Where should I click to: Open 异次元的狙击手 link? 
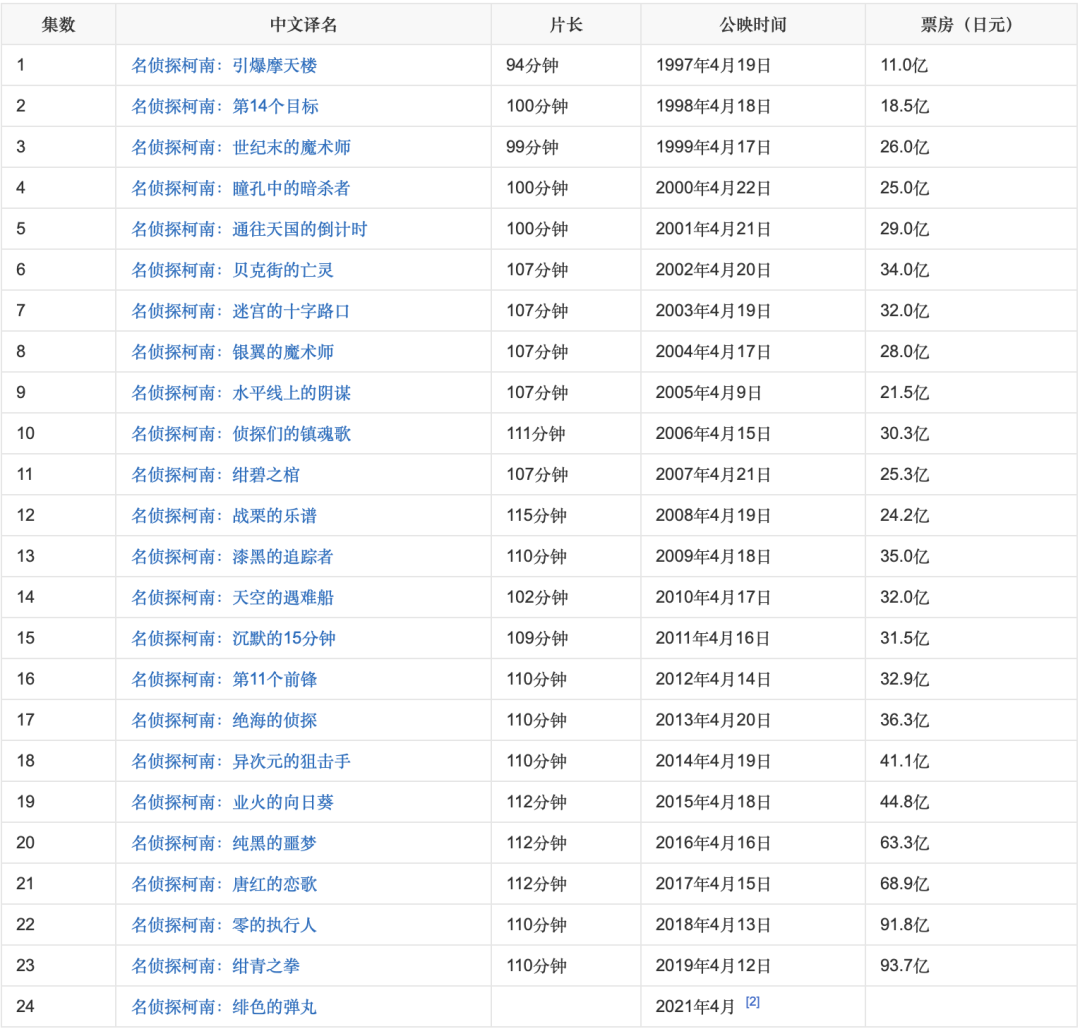click(x=241, y=763)
